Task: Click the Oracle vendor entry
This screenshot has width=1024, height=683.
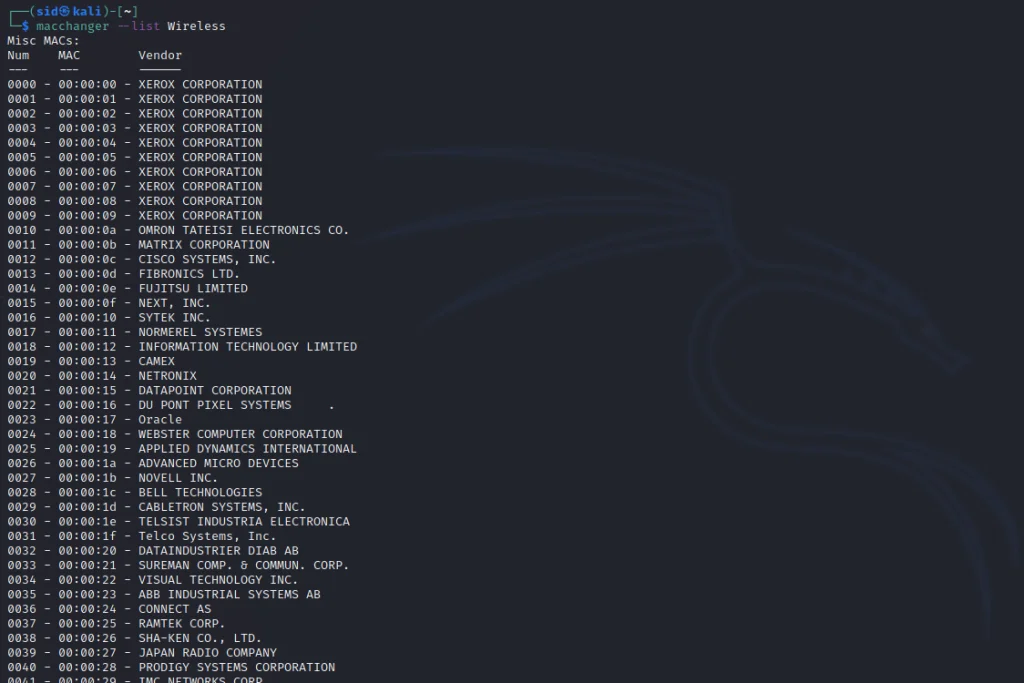Action: [x=160, y=419]
